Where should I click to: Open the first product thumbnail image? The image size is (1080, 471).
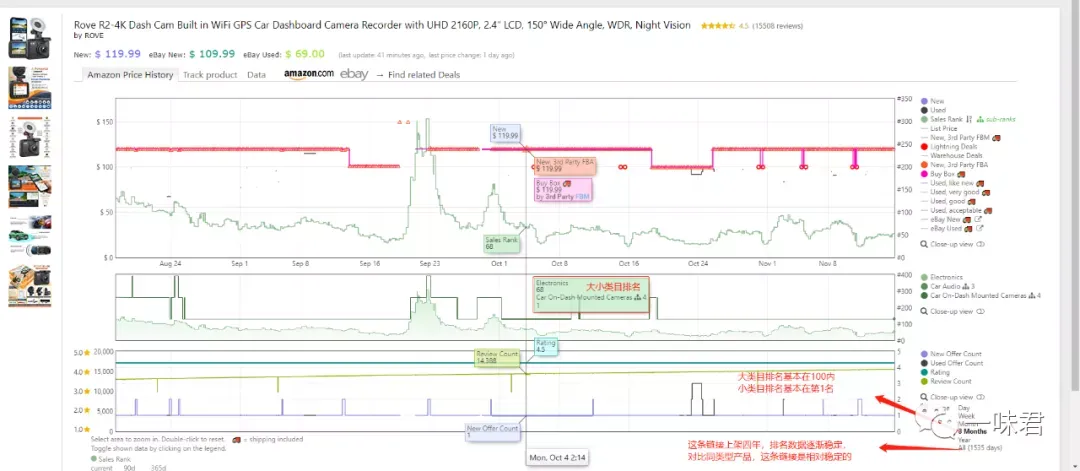pyautogui.click(x=30, y=38)
